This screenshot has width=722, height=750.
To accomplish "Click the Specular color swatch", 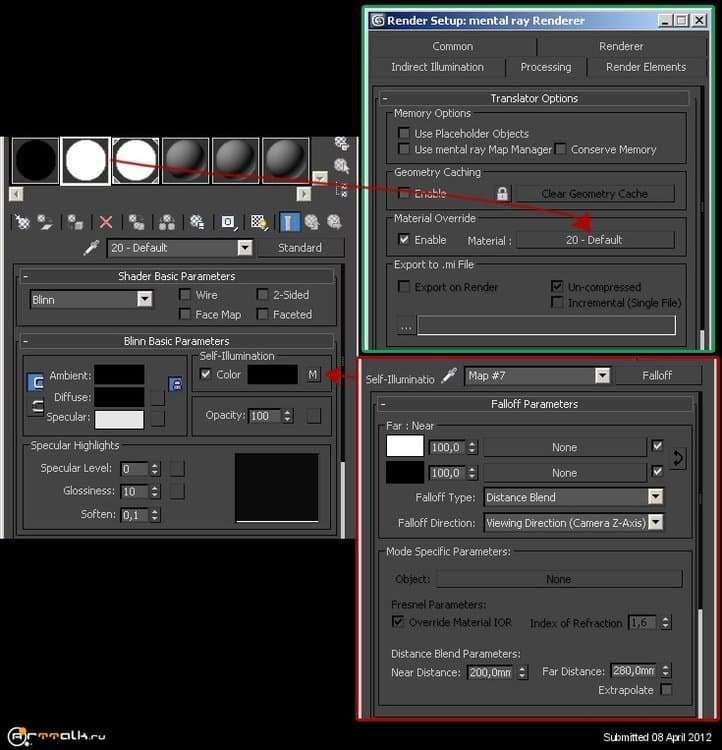I will (119, 419).
